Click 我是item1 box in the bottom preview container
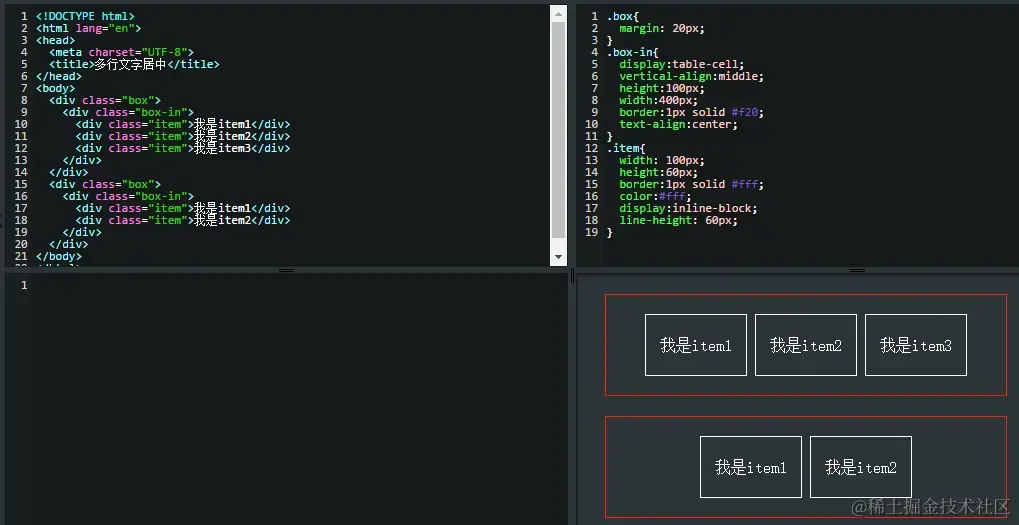 pos(751,467)
